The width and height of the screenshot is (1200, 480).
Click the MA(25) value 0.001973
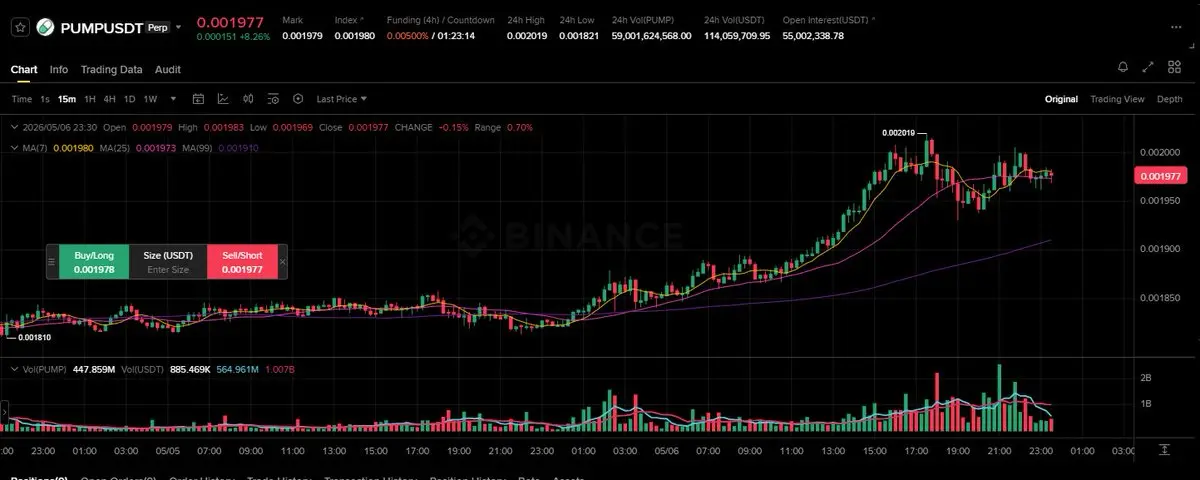155,148
